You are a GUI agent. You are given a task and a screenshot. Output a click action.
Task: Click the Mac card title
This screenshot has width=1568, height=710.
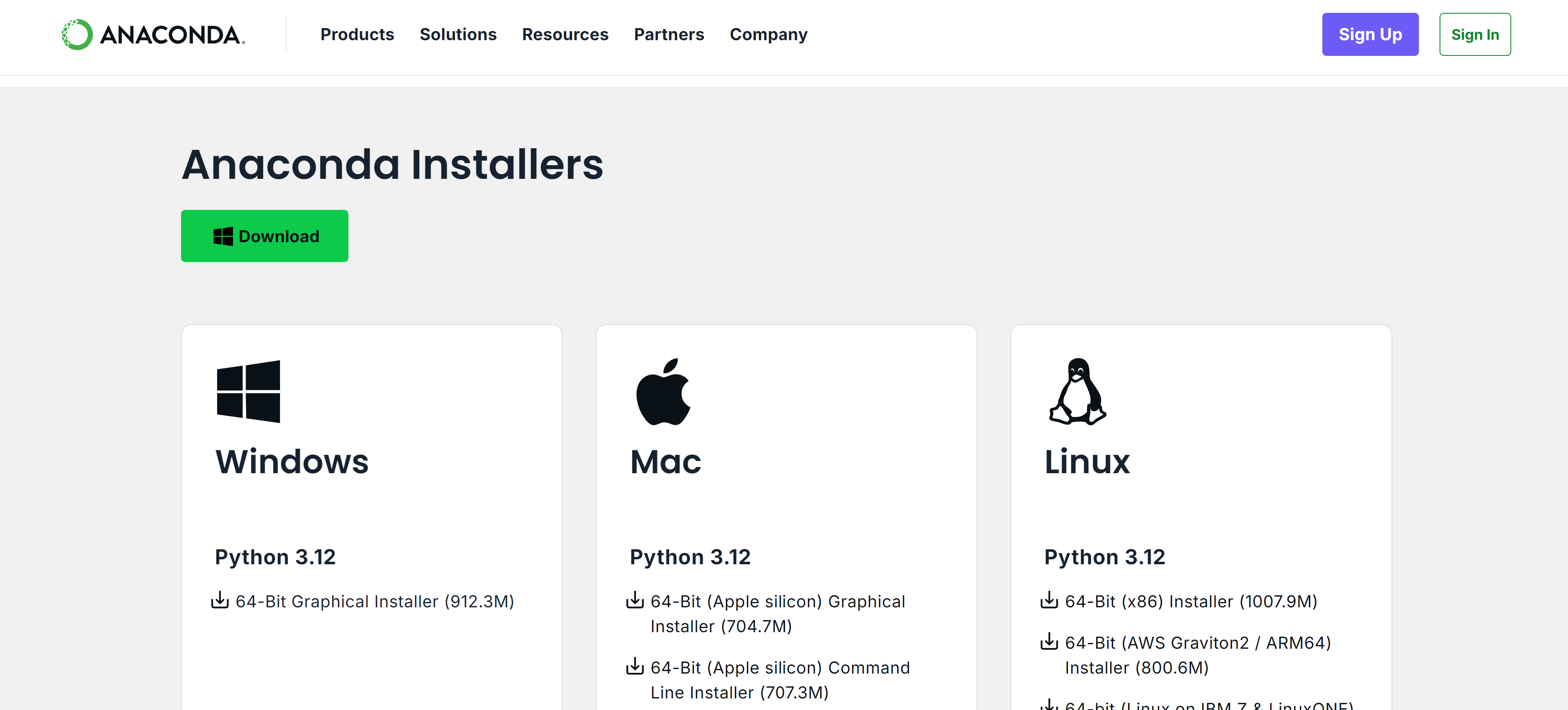665,462
